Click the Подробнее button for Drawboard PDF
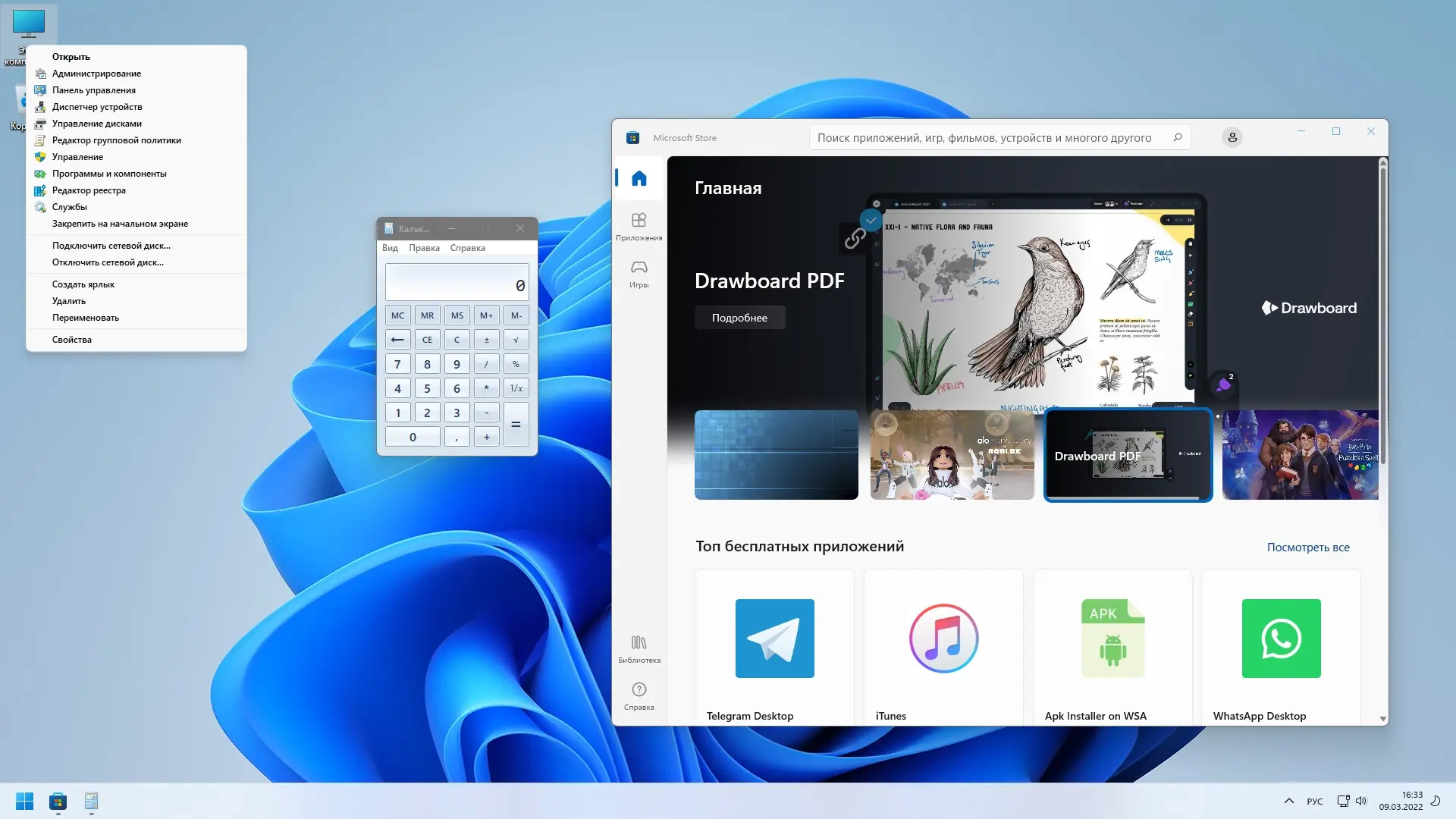Viewport: 1456px width, 819px height. (x=739, y=318)
